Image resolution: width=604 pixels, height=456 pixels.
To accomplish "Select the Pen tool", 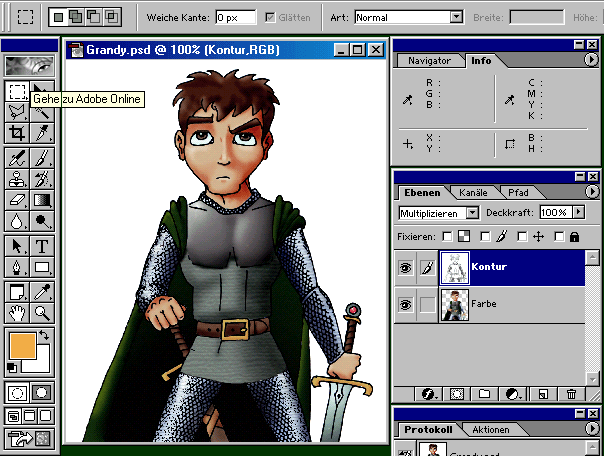I will click(x=17, y=267).
